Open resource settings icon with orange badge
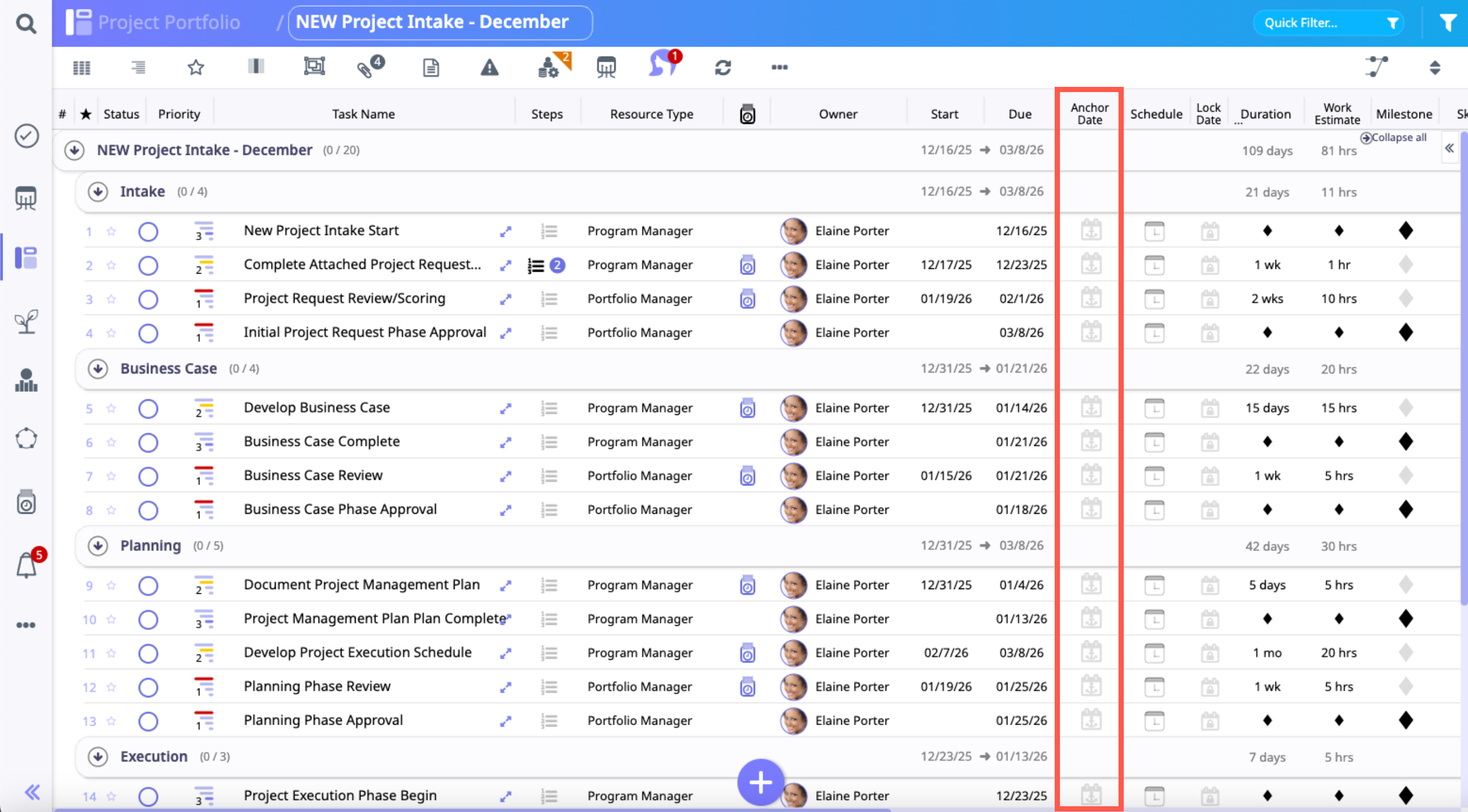This screenshot has height=812, width=1468. pyautogui.click(x=549, y=66)
